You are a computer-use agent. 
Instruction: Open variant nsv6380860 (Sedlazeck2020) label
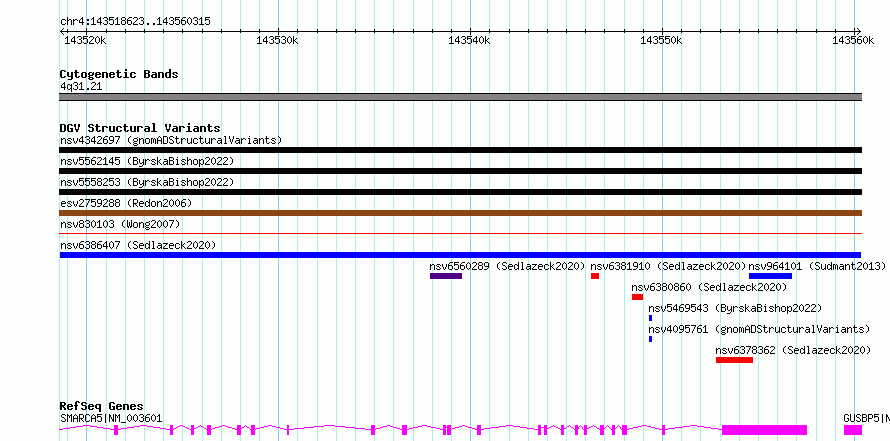tap(710, 287)
